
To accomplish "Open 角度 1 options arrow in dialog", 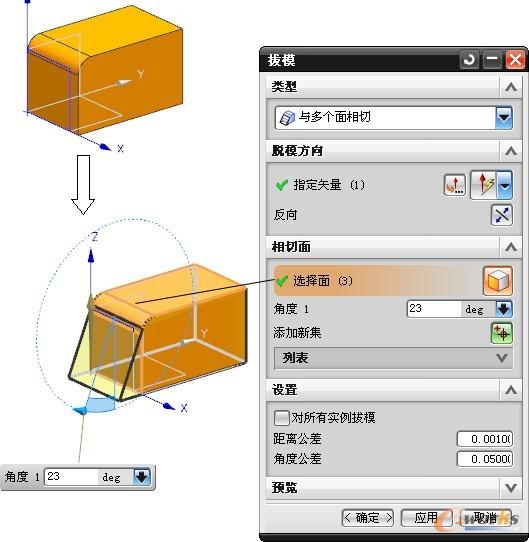I will tap(504, 309).
